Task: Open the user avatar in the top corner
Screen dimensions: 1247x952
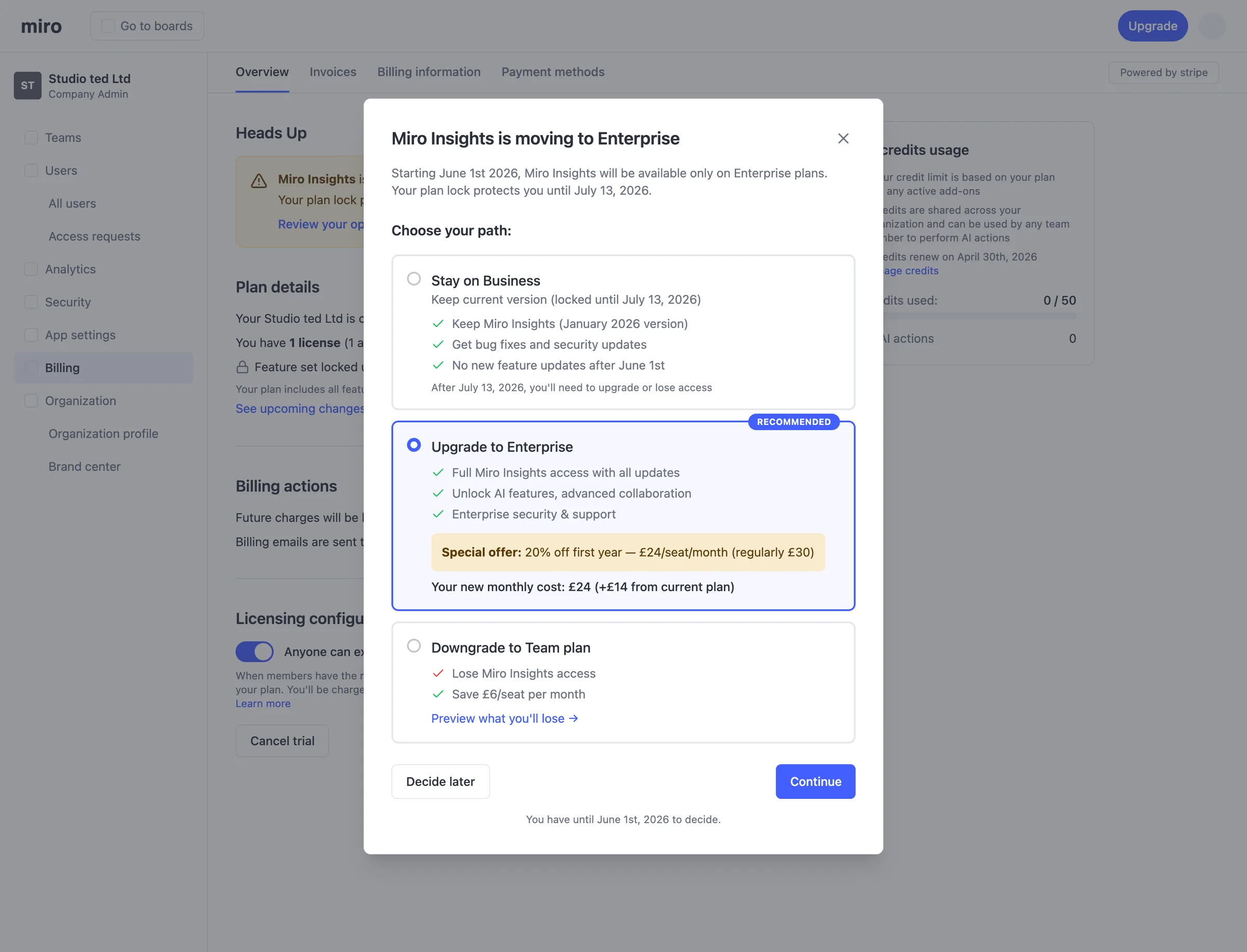Action: pyautogui.click(x=1212, y=26)
